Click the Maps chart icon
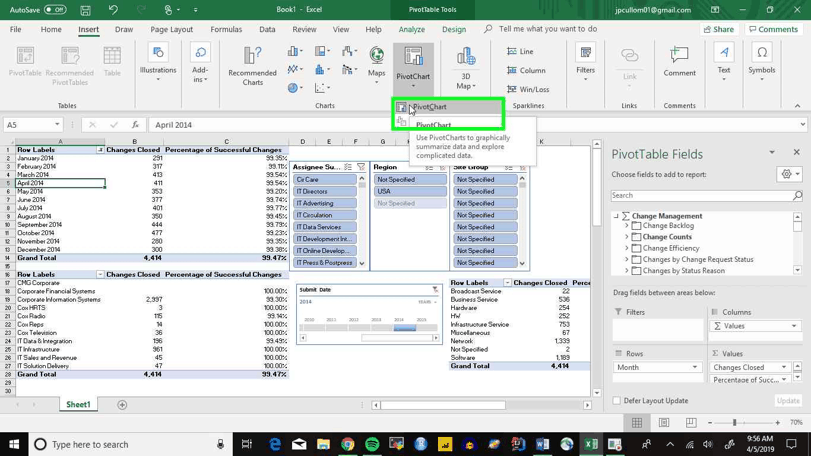This screenshot has height=457, width=813. point(377,64)
